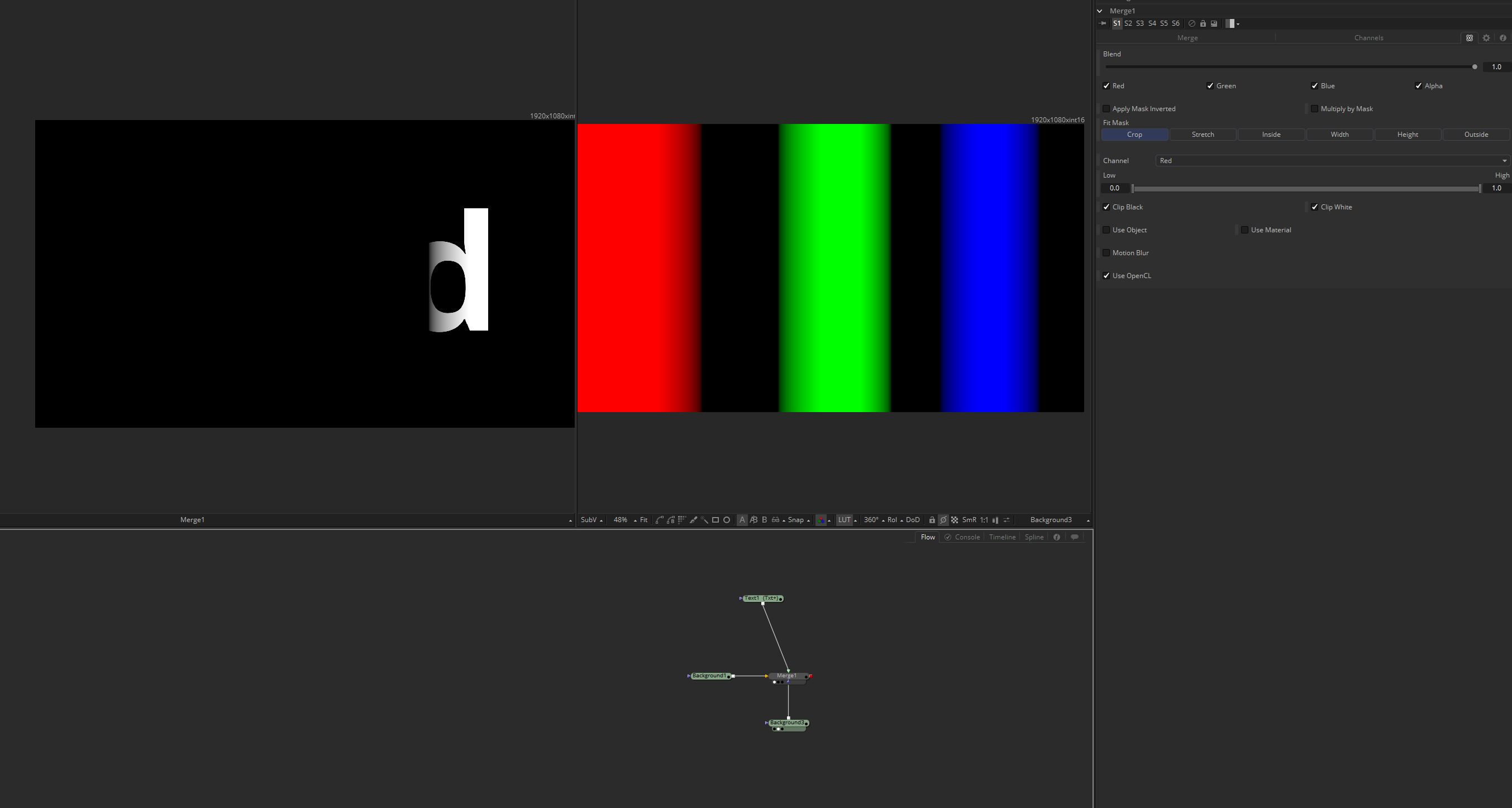Switch viewer to the A buffer
1512x808 pixels.
(742, 520)
